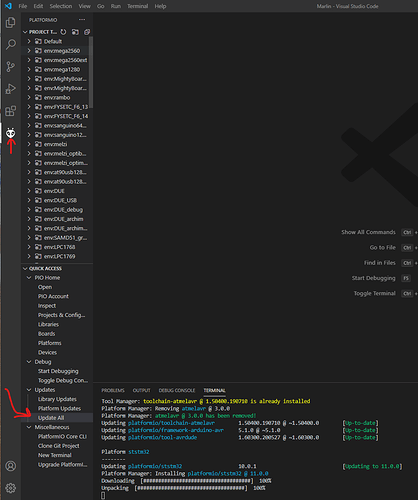
Task: Open New Terminal from Miscellaneous
Action: [x=55, y=455]
